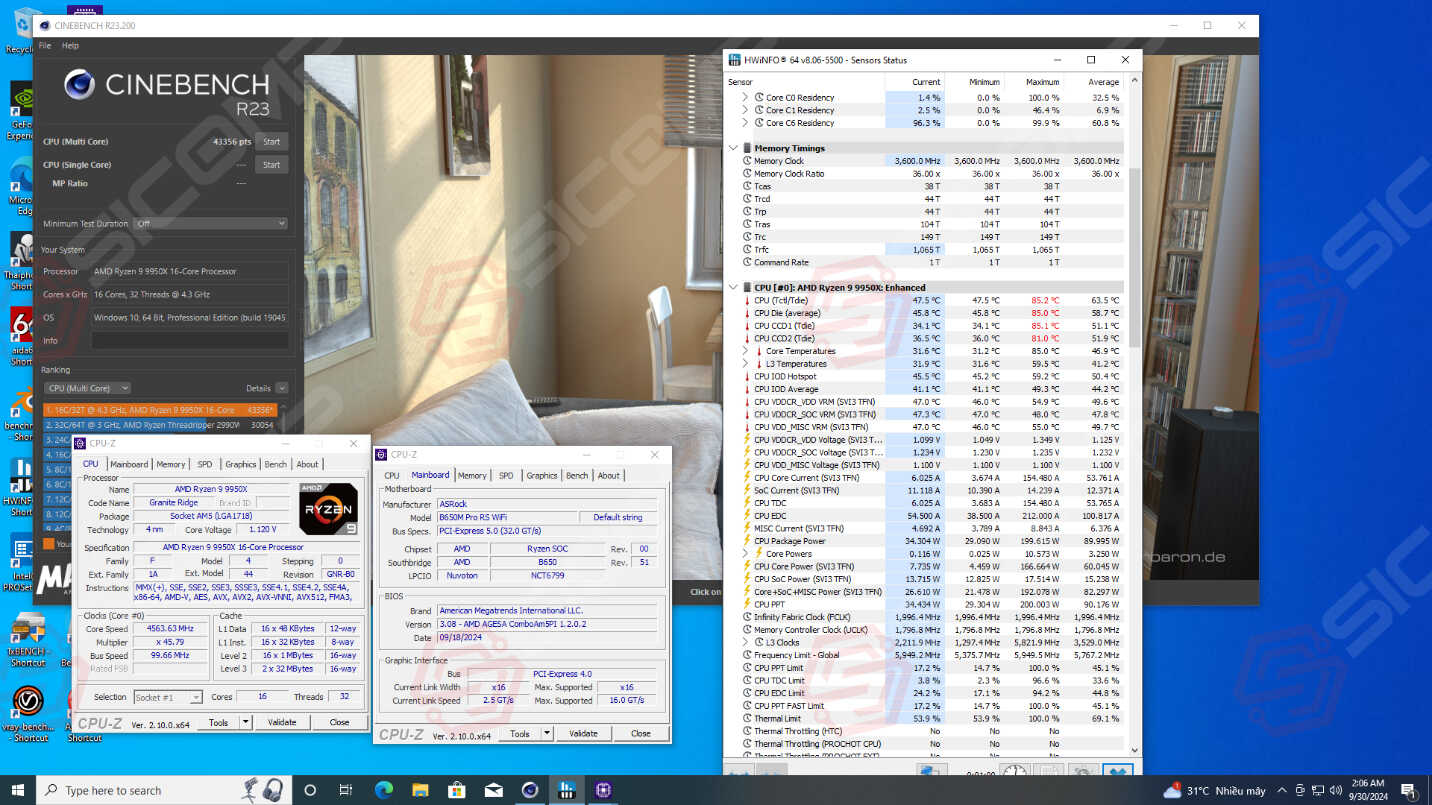This screenshot has width=1432, height=805.
Task: Click the Cinebench taskbar icon
Action: click(x=530, y=790)
